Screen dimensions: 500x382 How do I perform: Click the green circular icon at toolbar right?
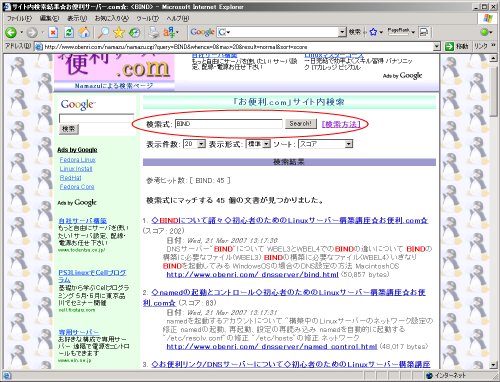tap(484, 32)
